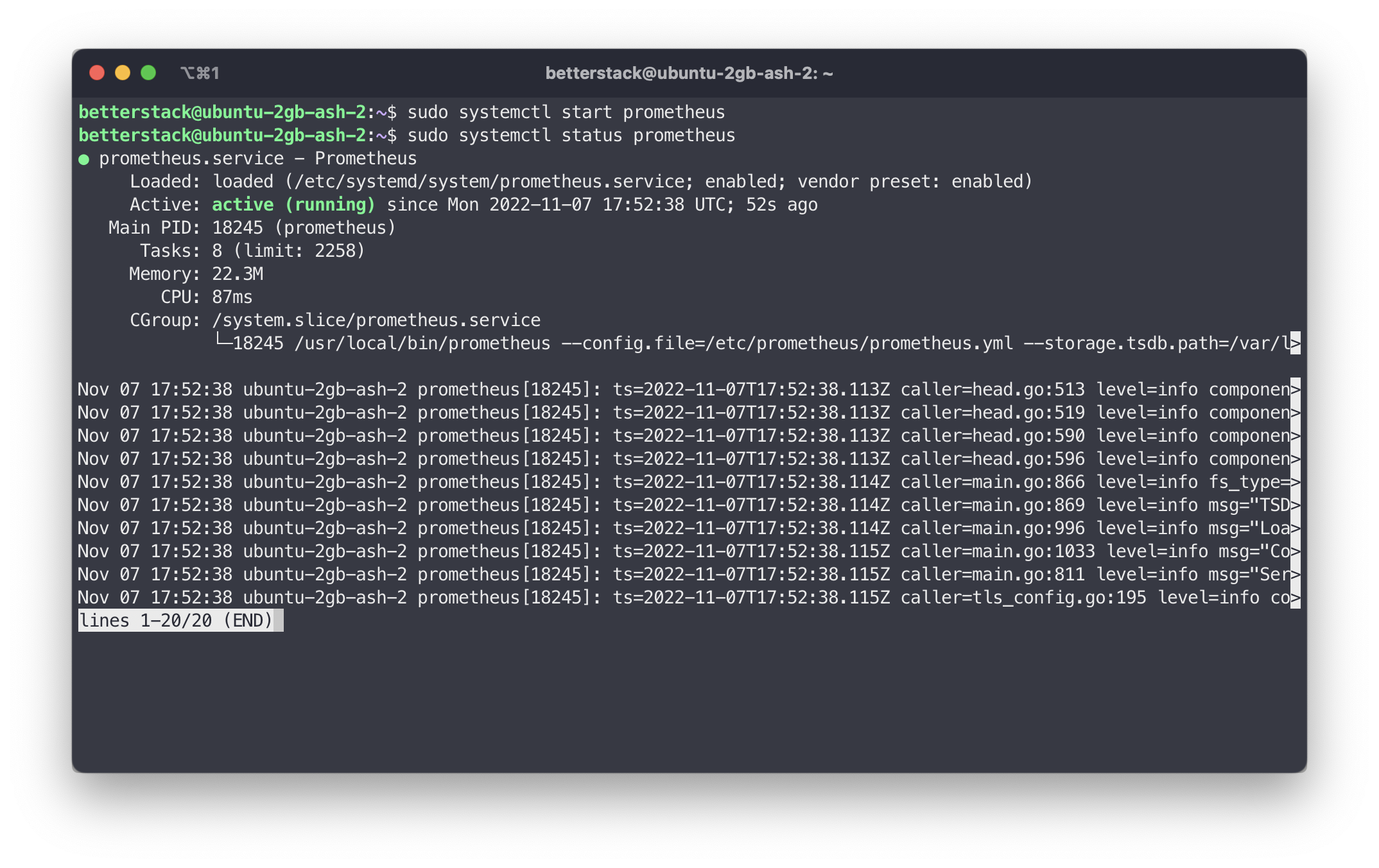The width and height of the screenshot is (1379, 868).
Task: Click the truncation marker on the fs_type log line
Action: pyautogui.click(x=1294, y=482)
